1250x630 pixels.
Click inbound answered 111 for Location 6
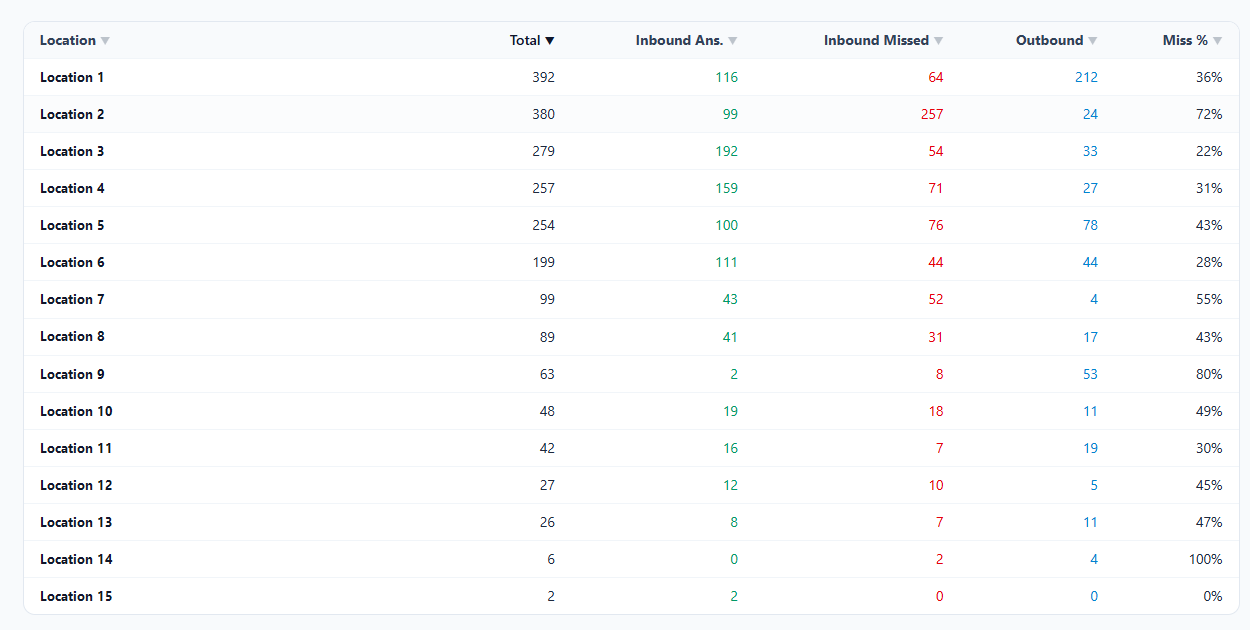pyautogui.click(x=727, y=262)
